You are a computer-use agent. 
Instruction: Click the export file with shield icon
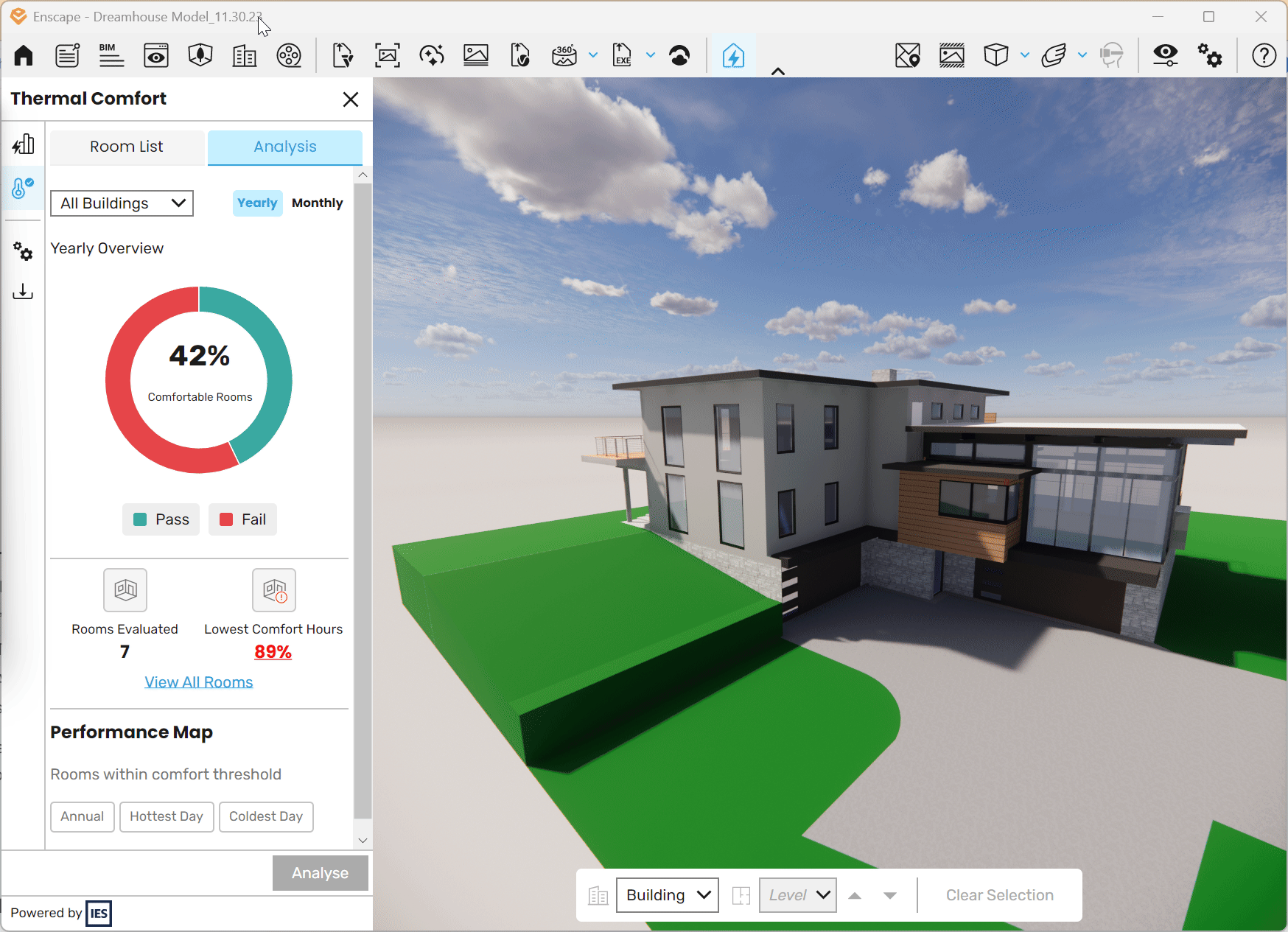click(x=519, y=55)
